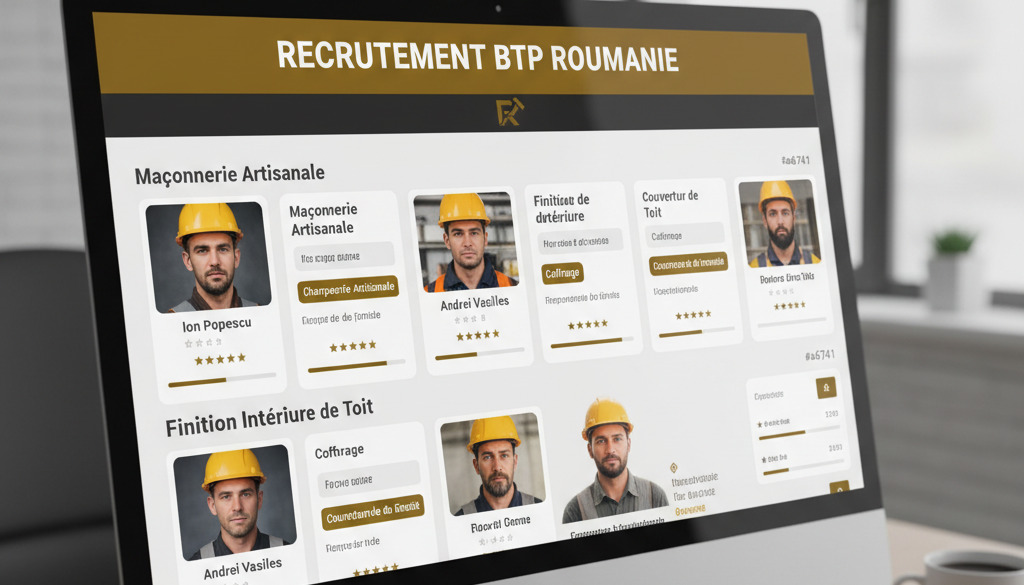Click the hammer logo icon below the banner

(x=510, y=112)
